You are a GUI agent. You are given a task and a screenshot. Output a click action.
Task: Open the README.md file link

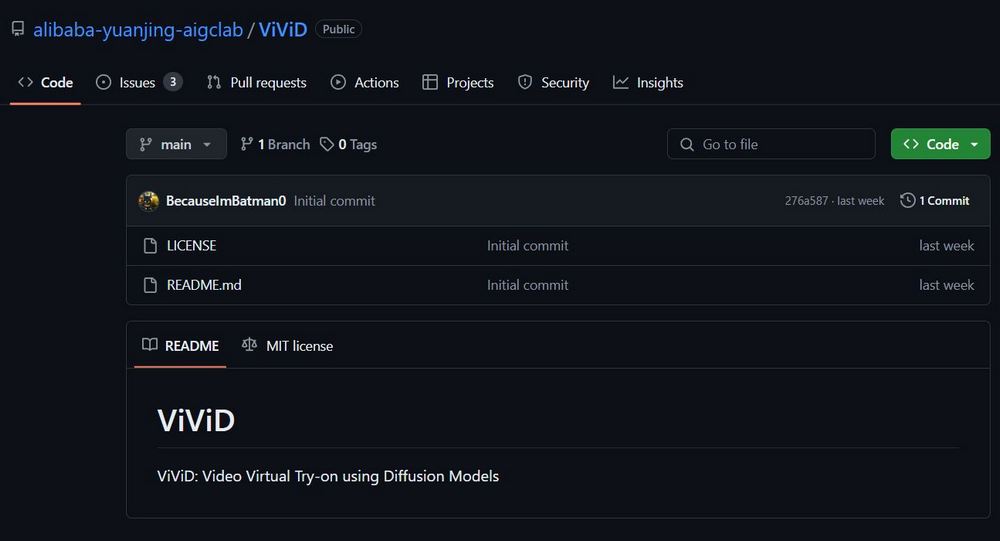click(x=204, y=285)
